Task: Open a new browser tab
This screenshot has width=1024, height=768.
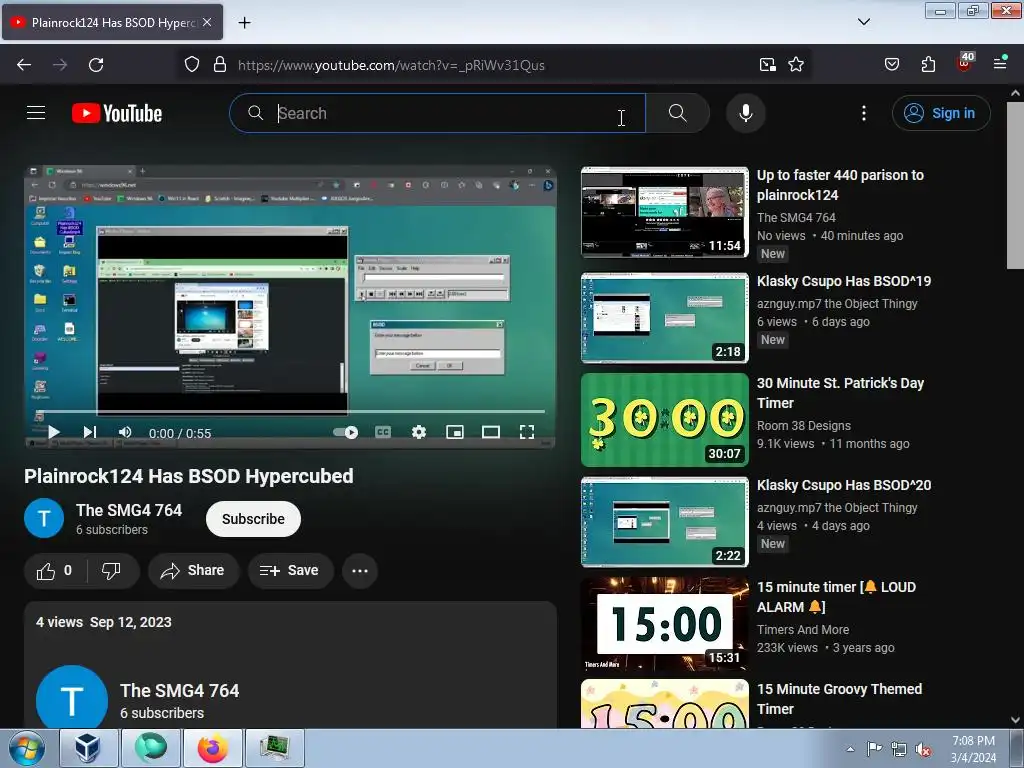Action: pyautogui.click(x=244, y=23)
